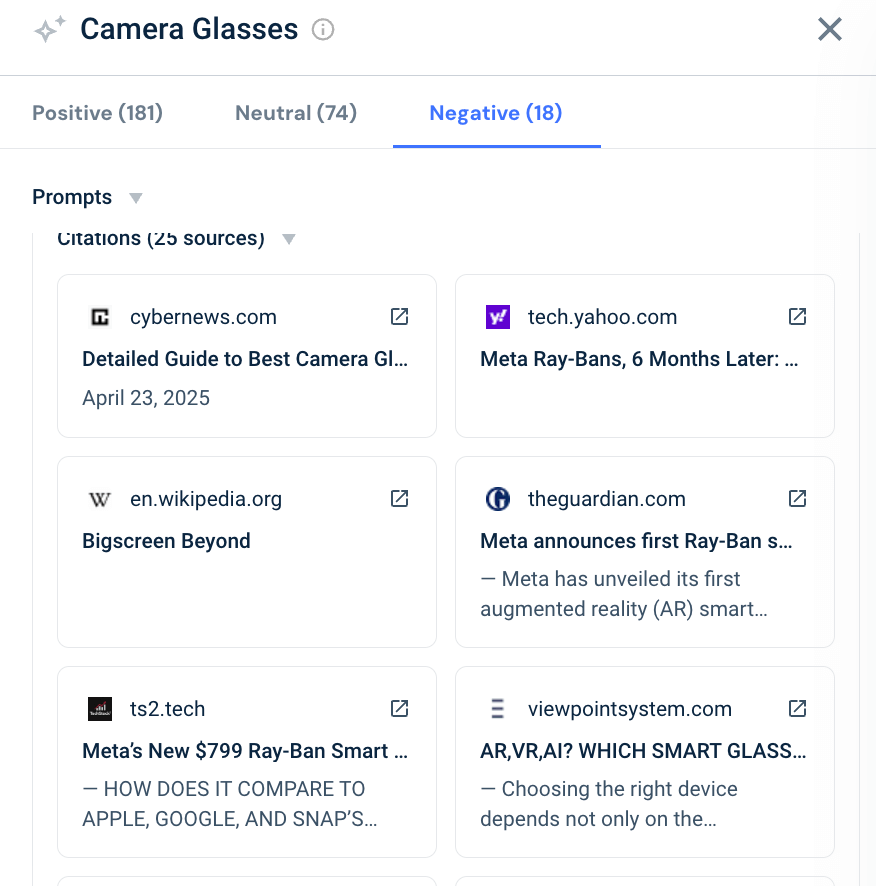Click the Bigscreen Beyond article title
This screenshot has height=886, width=876.
coord(166,540)
